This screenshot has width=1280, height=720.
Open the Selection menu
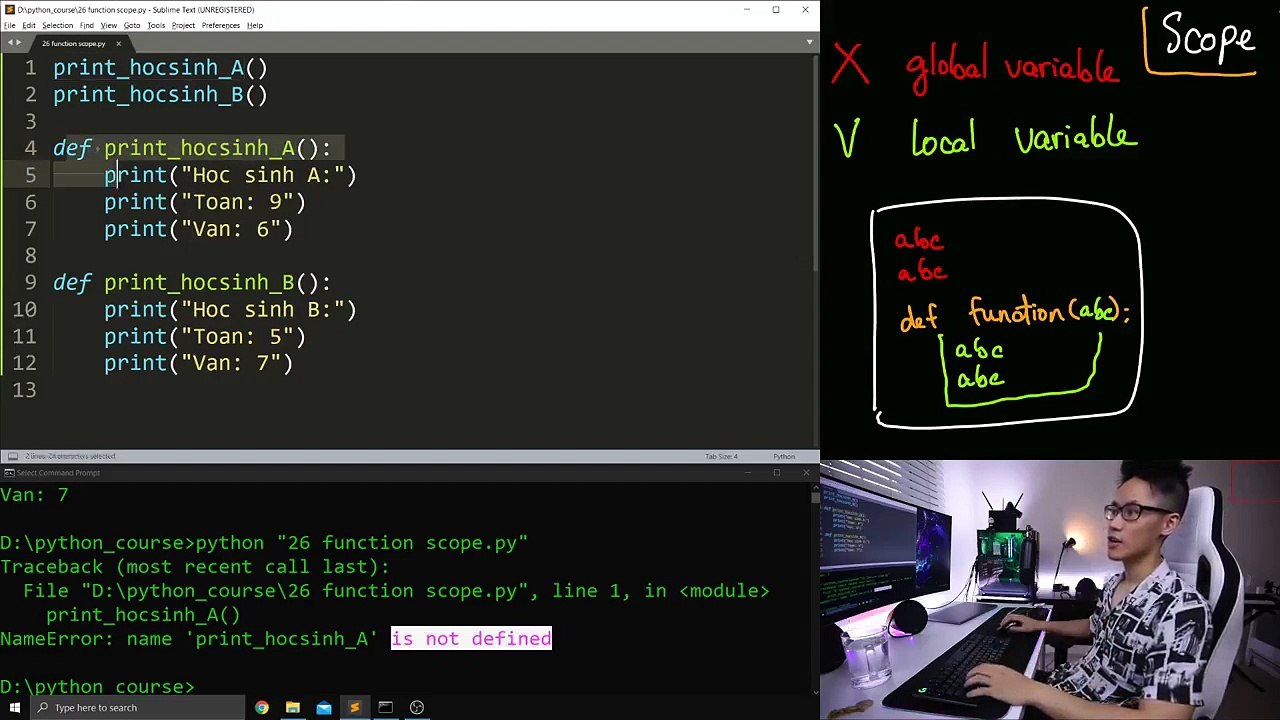57,25
